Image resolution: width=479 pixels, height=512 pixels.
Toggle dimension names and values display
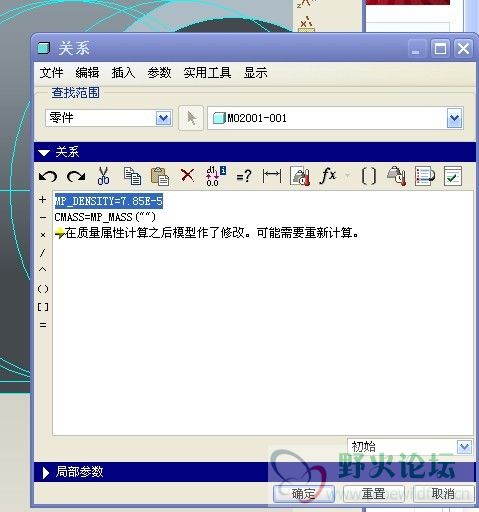click(216, 176)
